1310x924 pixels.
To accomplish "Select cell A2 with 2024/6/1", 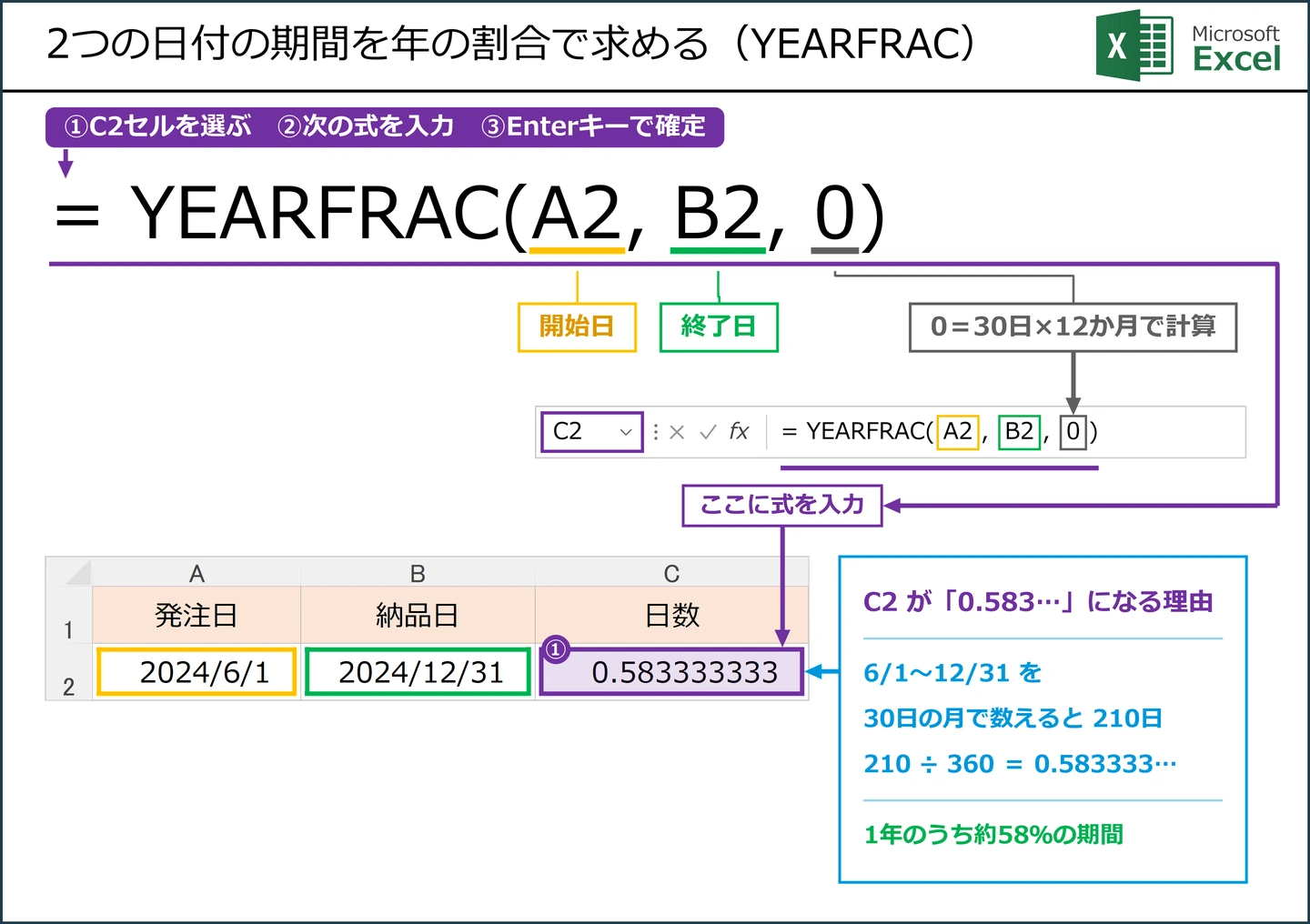I will pyautogui.click(x=196, y=672).
